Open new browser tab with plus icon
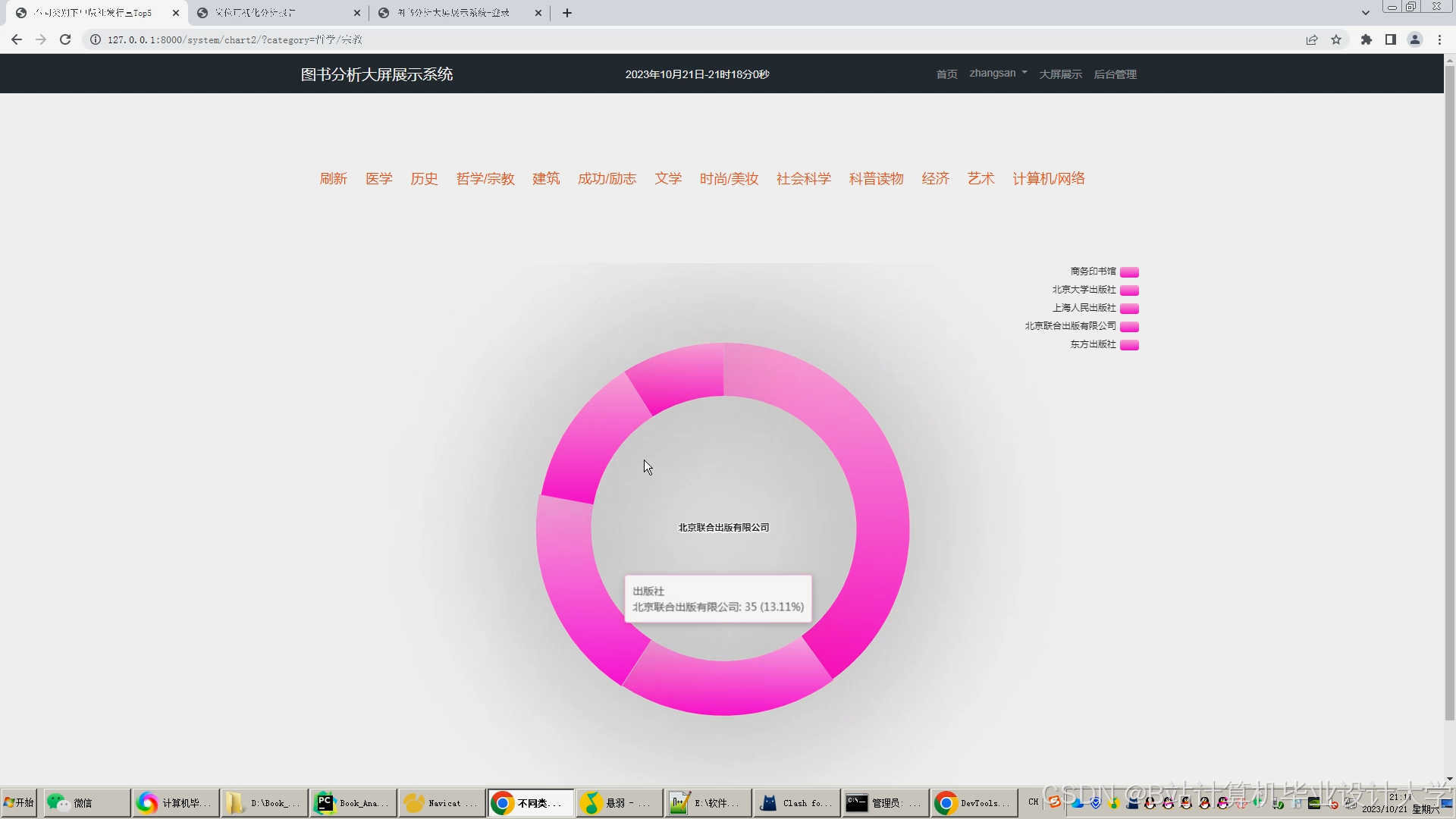The height and width of the screenshot is (819, 1456). pyautogui.click(x=567, y=13)
